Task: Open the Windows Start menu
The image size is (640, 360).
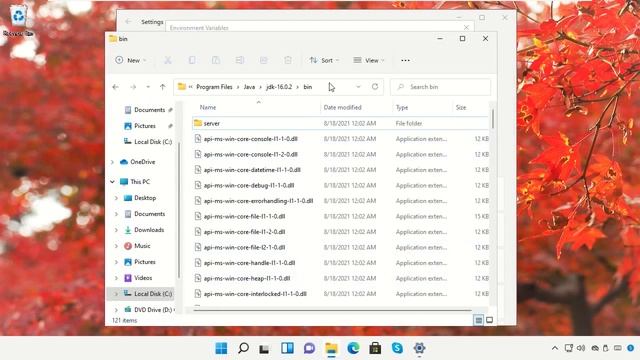Action: point(221,348)
